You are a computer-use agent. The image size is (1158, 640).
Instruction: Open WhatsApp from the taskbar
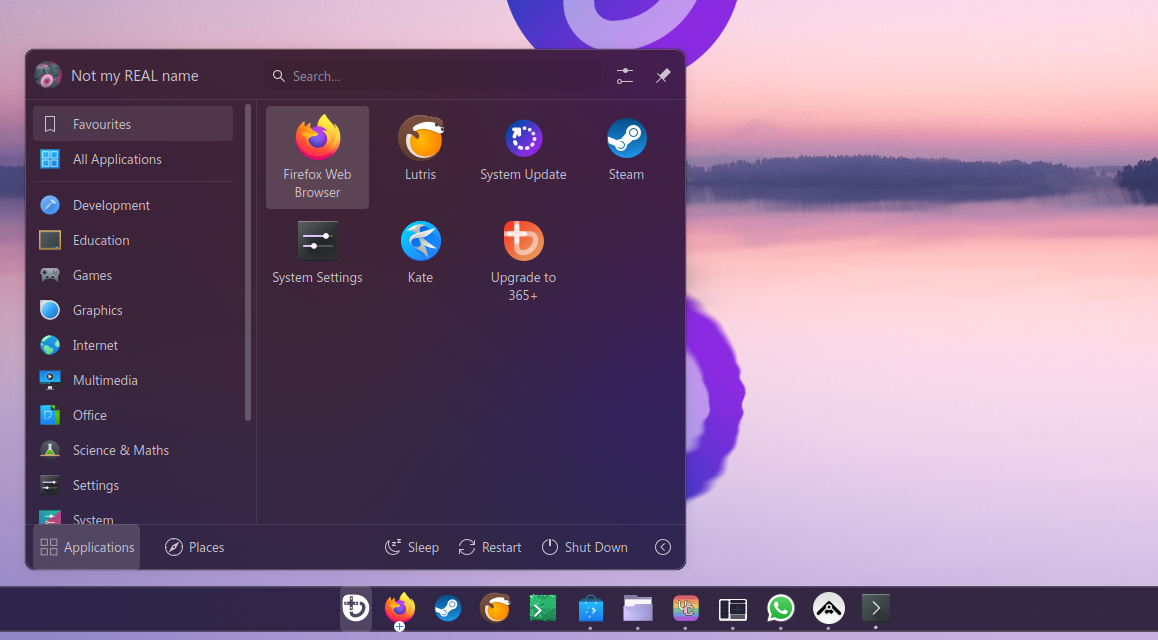[780, 608]
